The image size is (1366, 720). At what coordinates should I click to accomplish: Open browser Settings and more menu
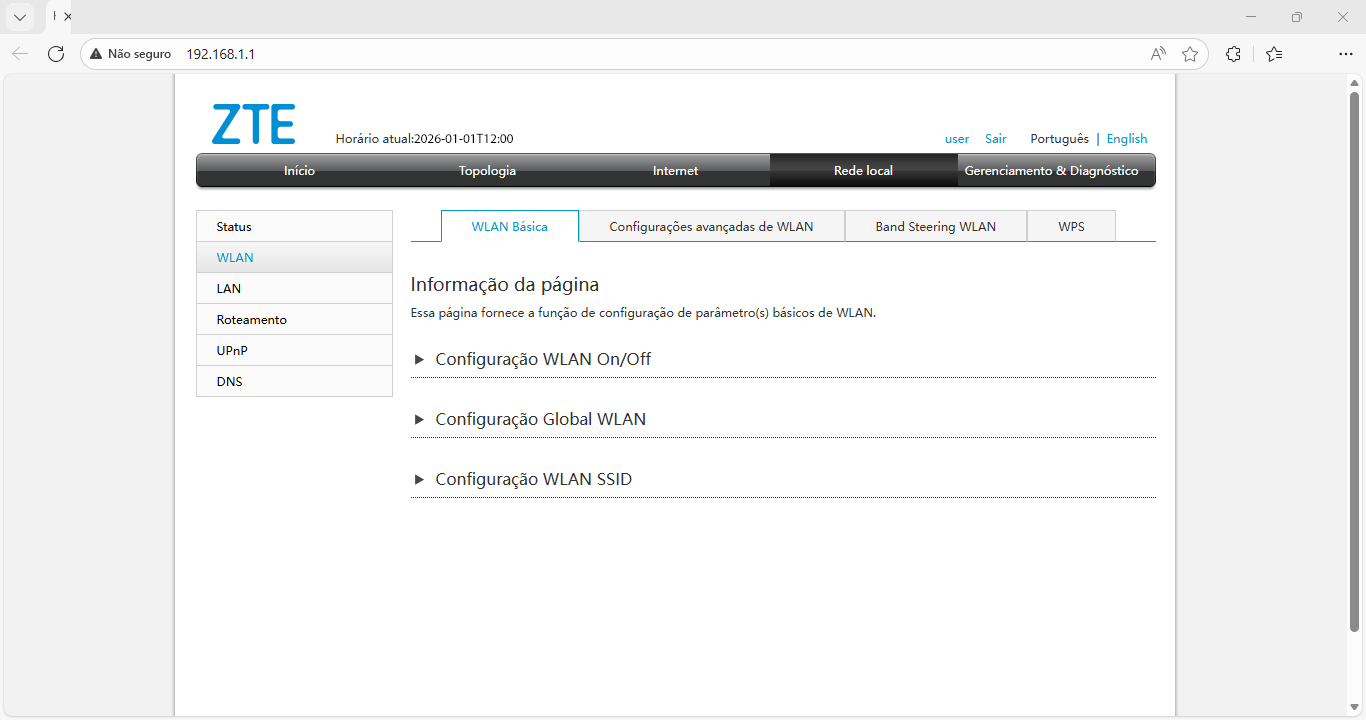pos(1346,54)
